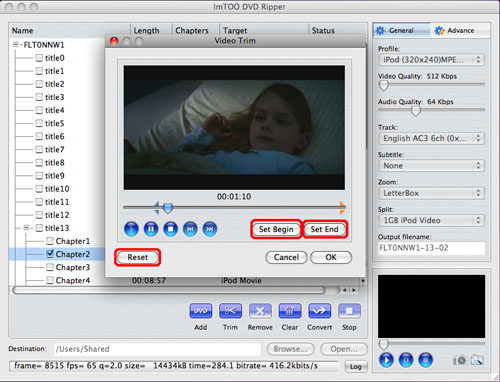This screenshot has width=500, height=382.
Task: Open the Track dropdown
Action: pos(431,138)
